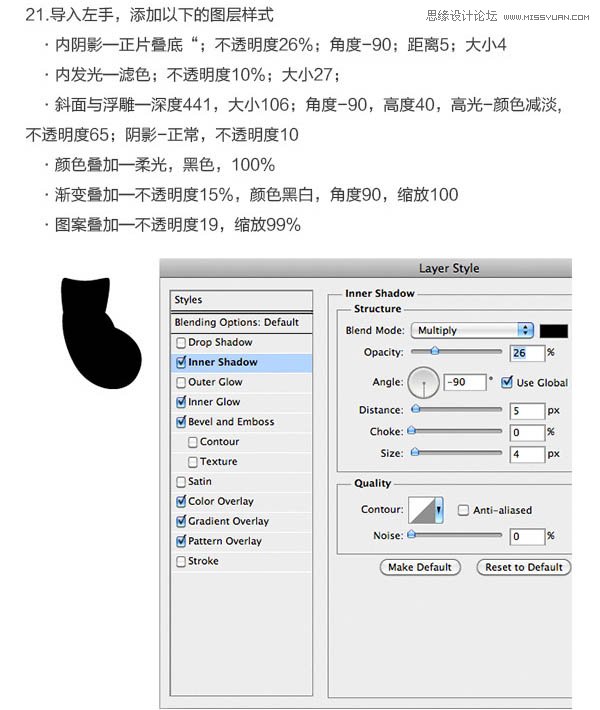Uncheck the Gradient Overlay checkbox
Viewport: 600px width, 710px height.
(181, 521)
